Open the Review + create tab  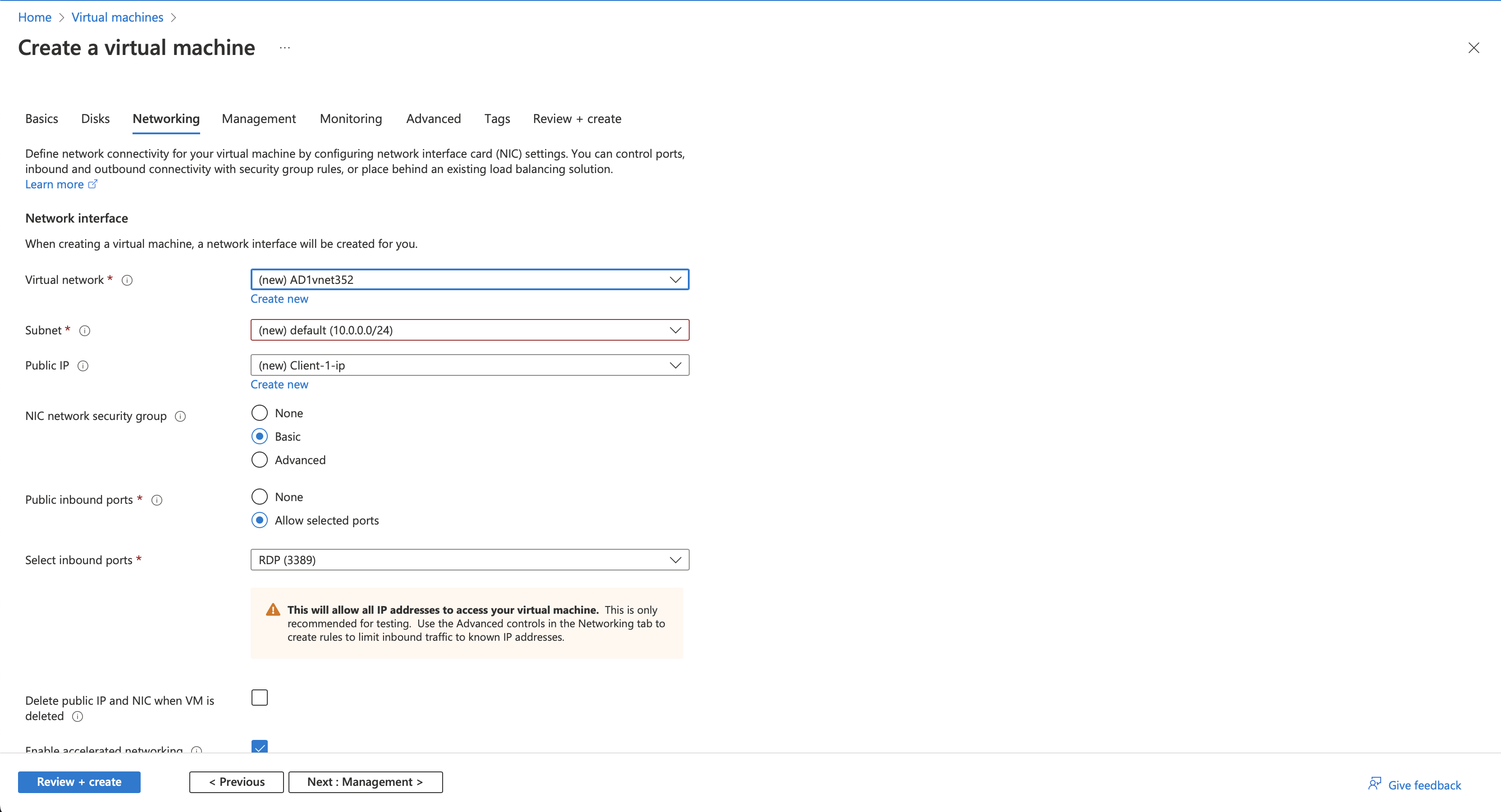(577, 119)
